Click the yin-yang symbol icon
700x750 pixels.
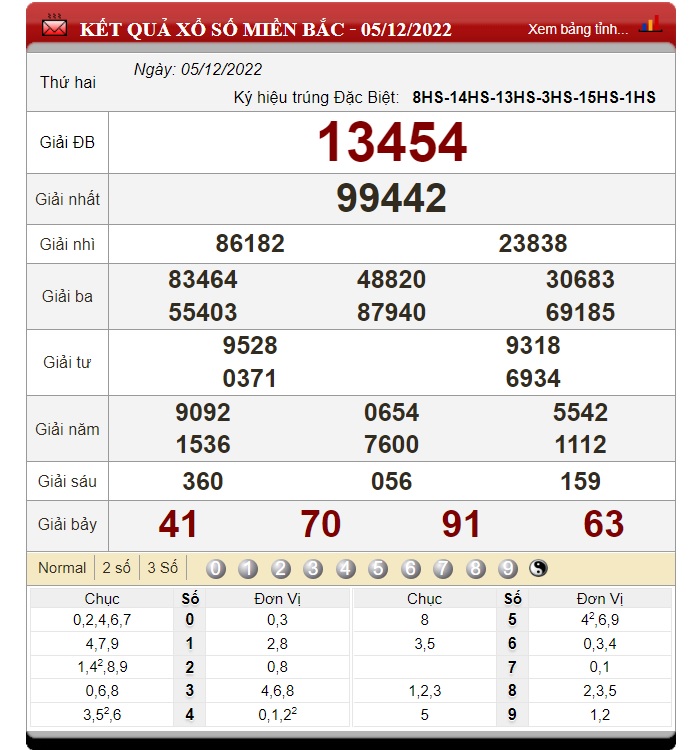pos(538,568)
